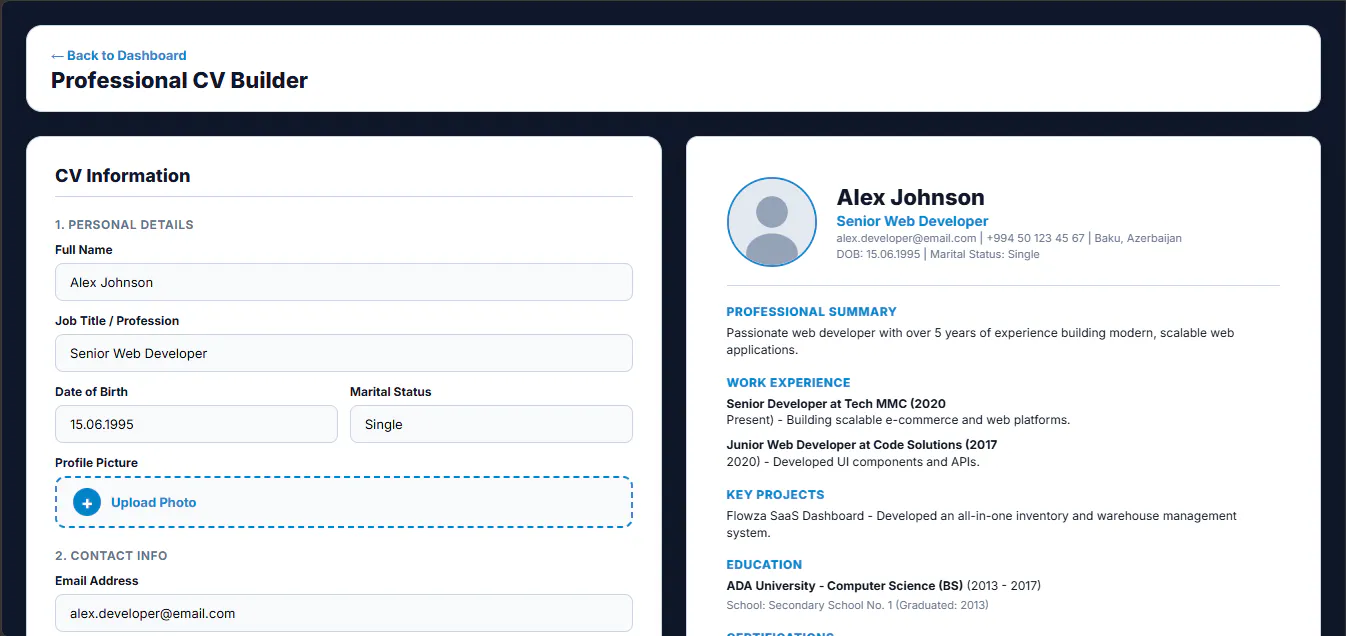This screenshot has height=636, width=1346.
Task: Click the "Profile Picture" form label
Action: coord(96,463)
